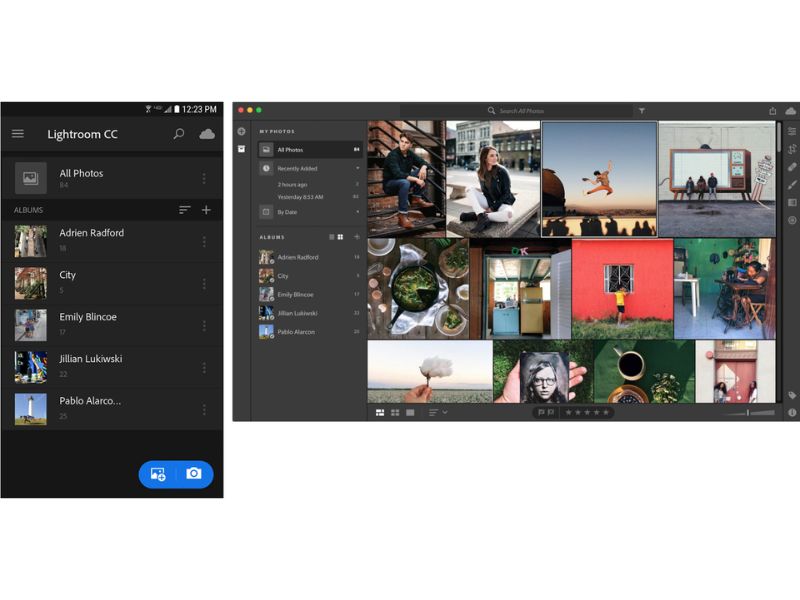Select the crop and rotate tool

[792, 149]
